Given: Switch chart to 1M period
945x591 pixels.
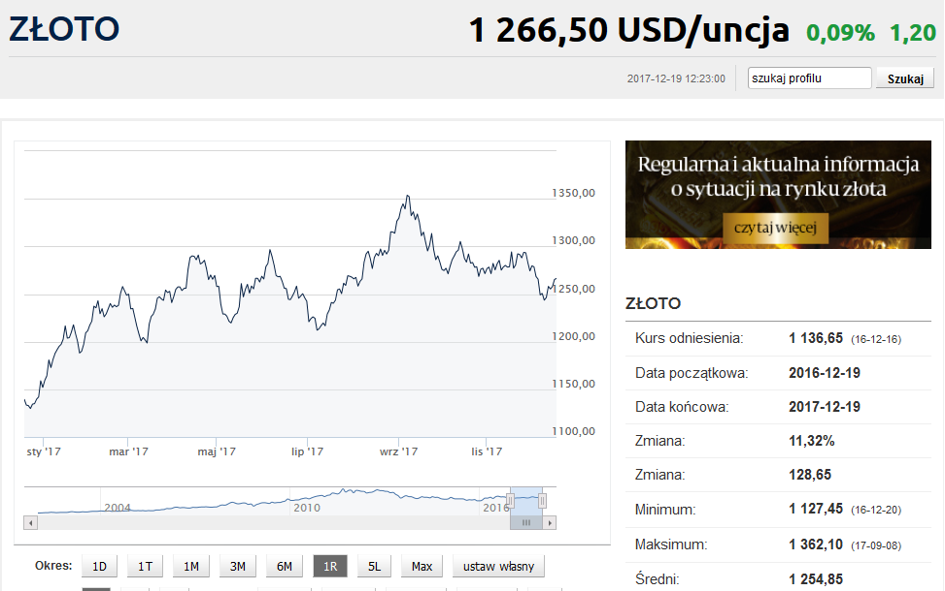Looking at the screenshot, I should 191,566.
